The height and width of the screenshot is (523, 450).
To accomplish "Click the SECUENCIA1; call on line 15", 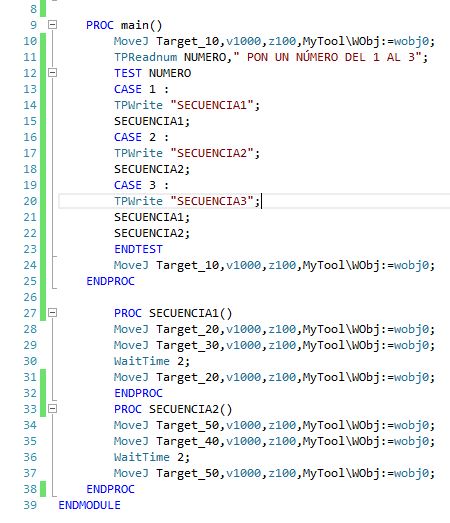I will click(x=152, y=121).
